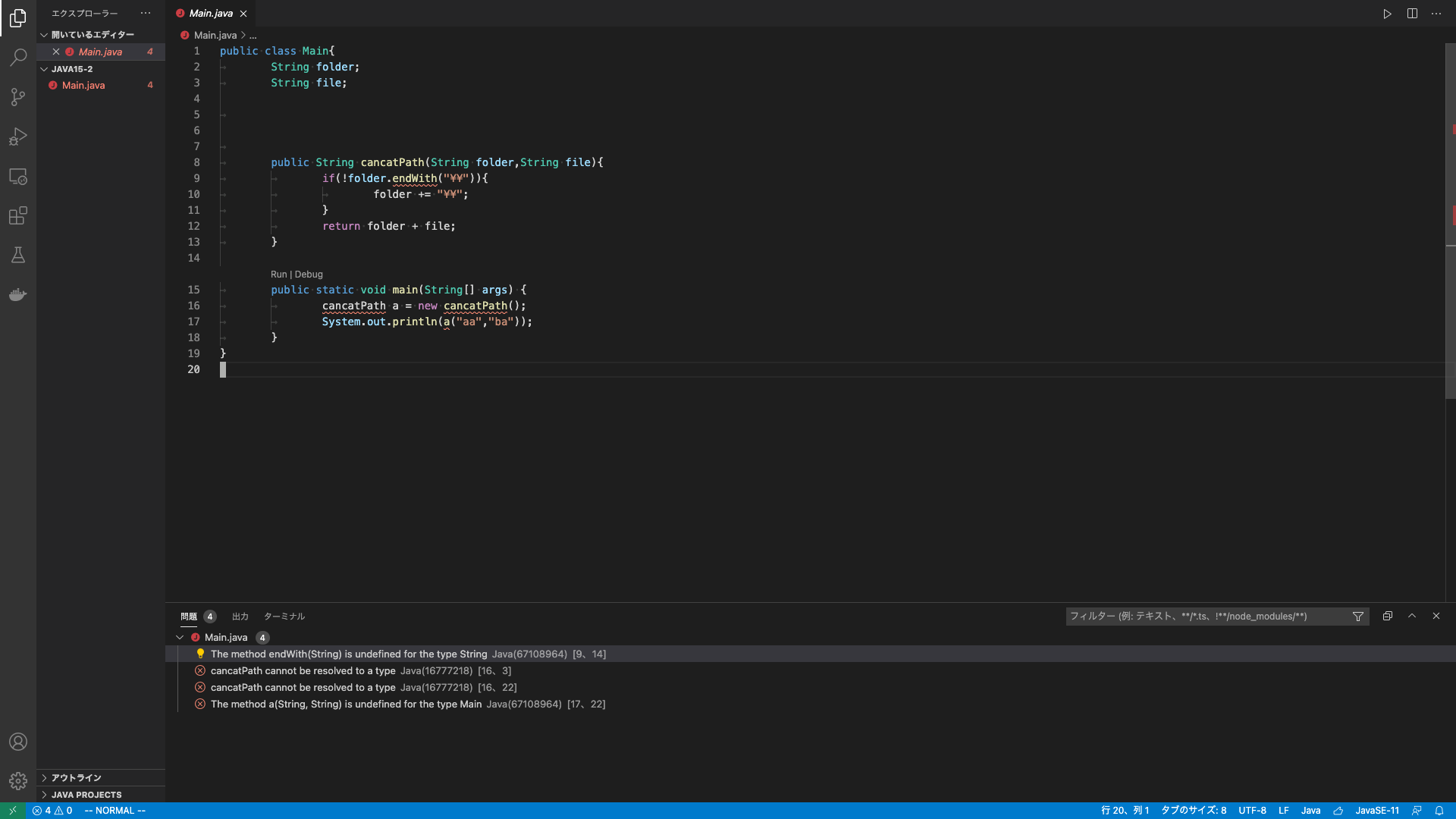This screenshot has height=819, width=1456.
Task: Expand the アウトライン section
Action: (x=76, y=778)
